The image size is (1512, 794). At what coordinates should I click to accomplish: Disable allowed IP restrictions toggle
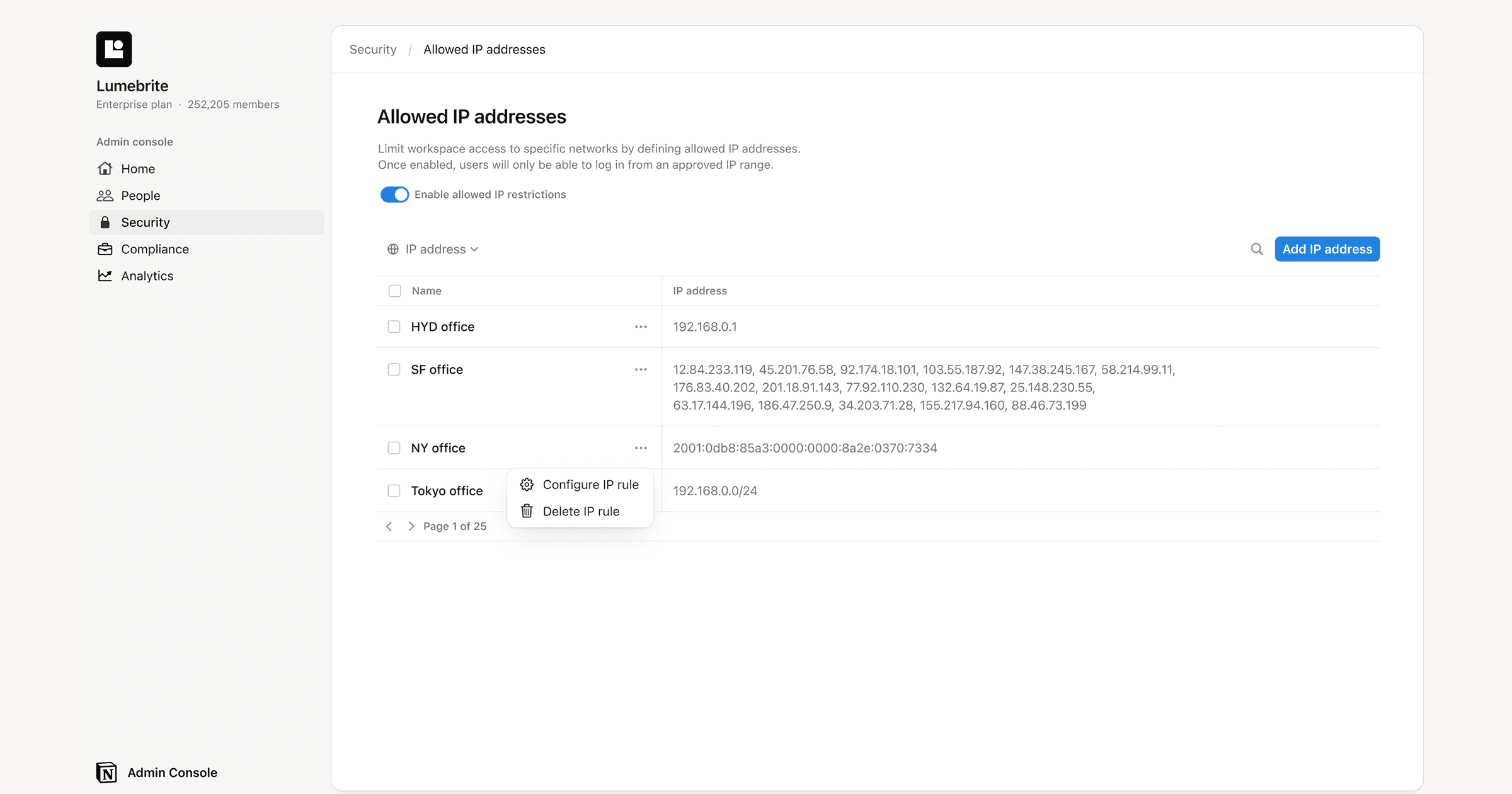395,194
